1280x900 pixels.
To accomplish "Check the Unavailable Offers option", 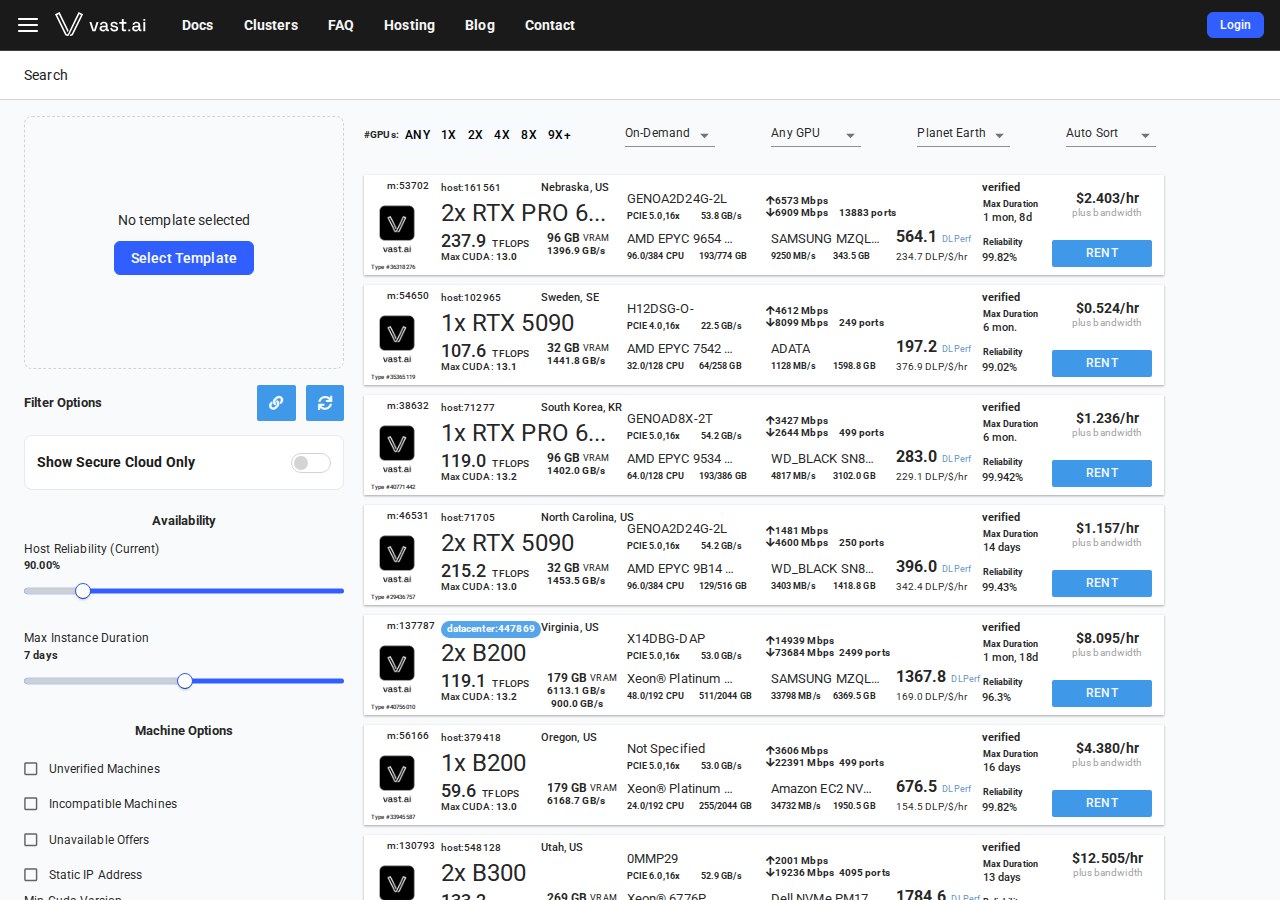I will tap(31, 840).
